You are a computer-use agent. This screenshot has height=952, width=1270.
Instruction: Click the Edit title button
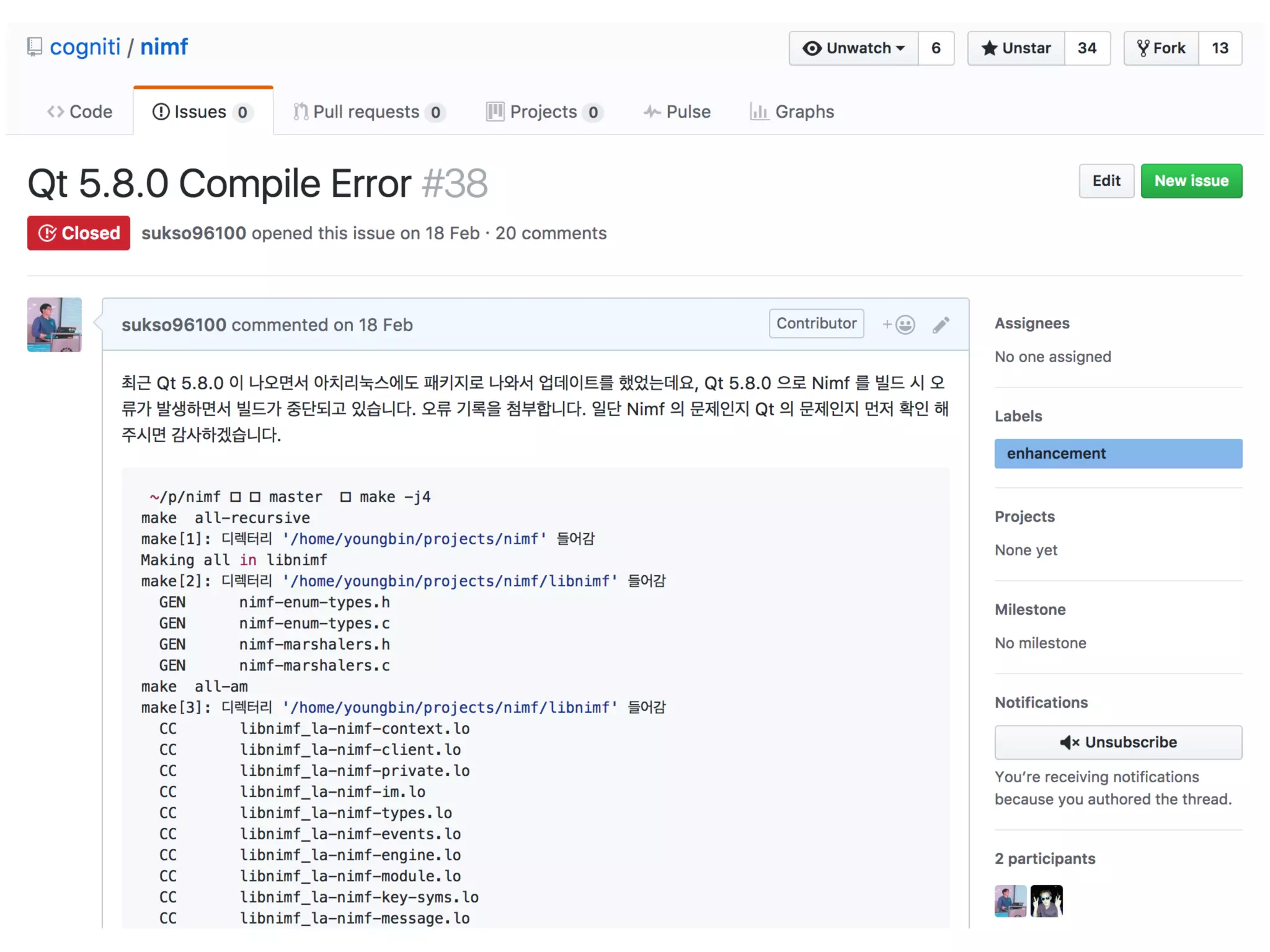pyautogui.click(x=1106, y=181)
